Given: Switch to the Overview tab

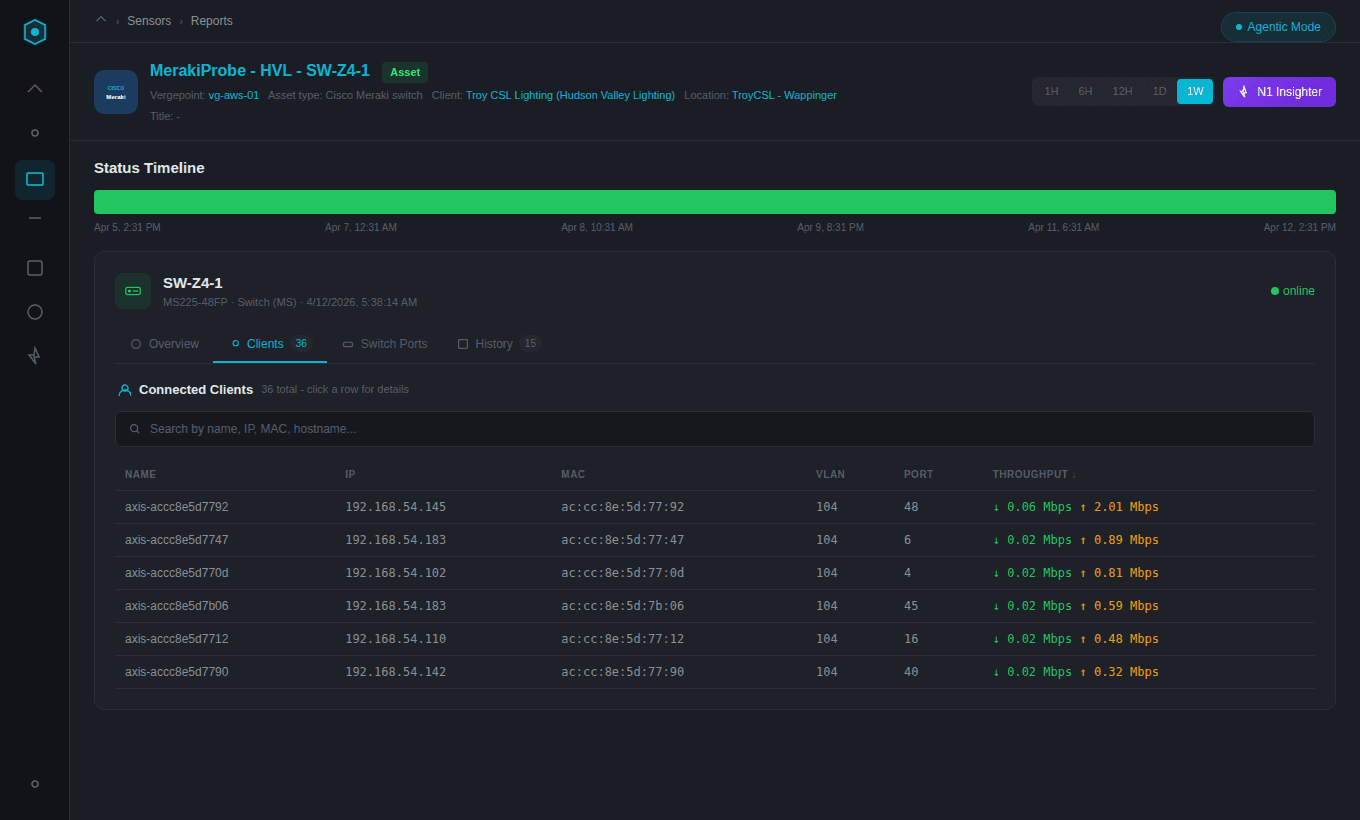Looking at the screenshot, I should [x=165, y=344].
